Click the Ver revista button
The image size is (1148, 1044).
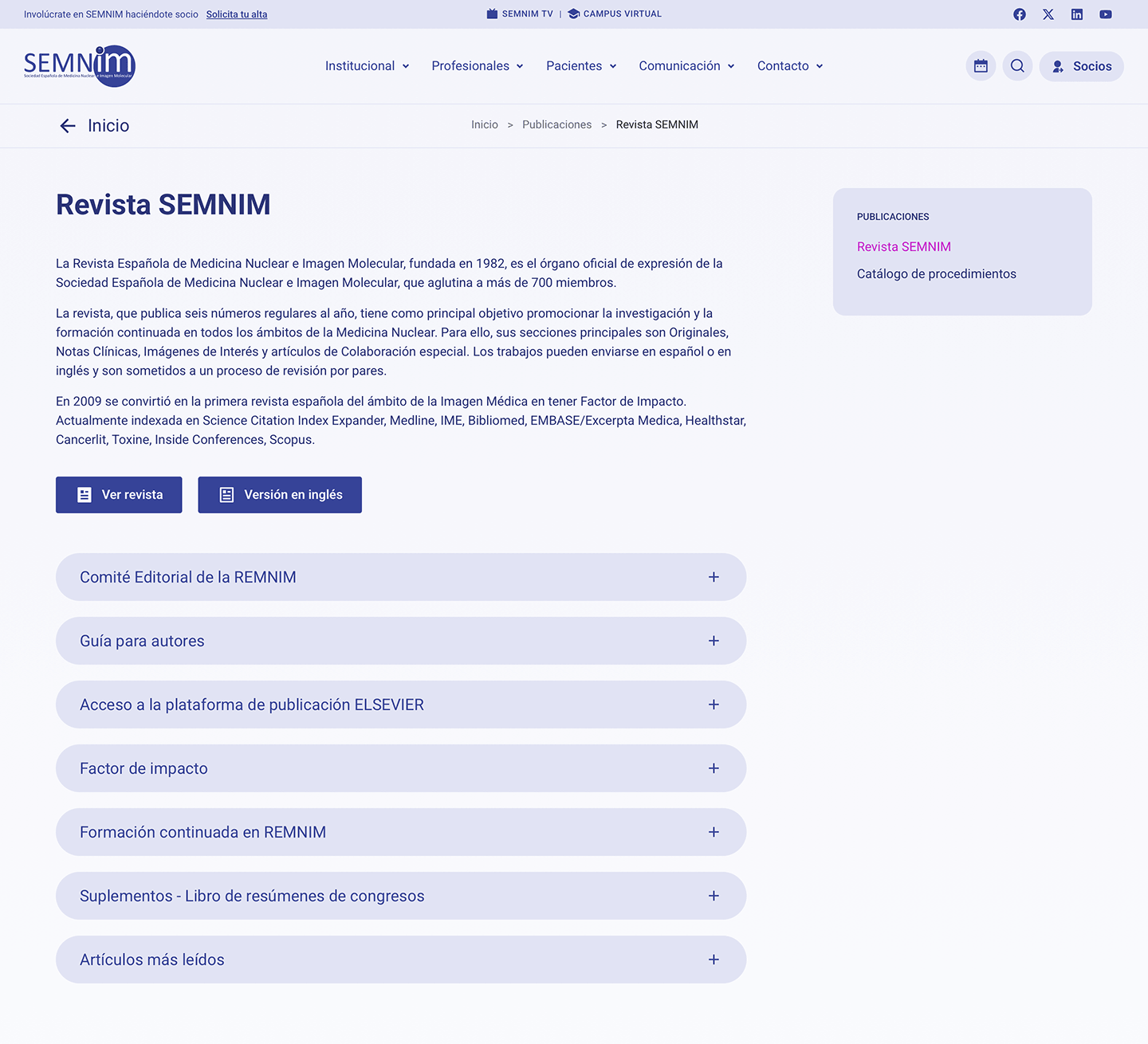click(119, 495)
